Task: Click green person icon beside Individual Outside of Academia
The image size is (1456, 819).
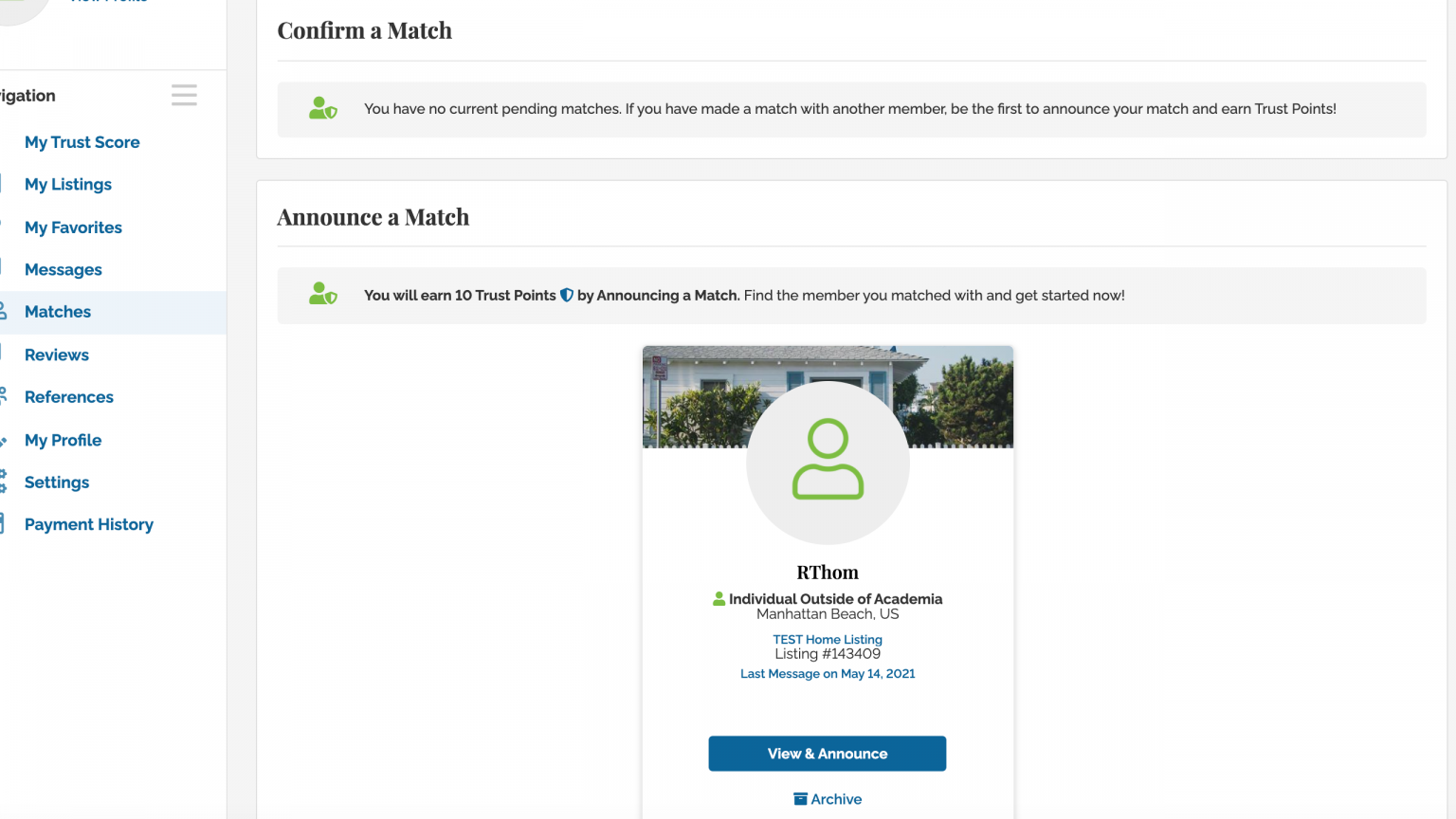Action: click(719, 599)
